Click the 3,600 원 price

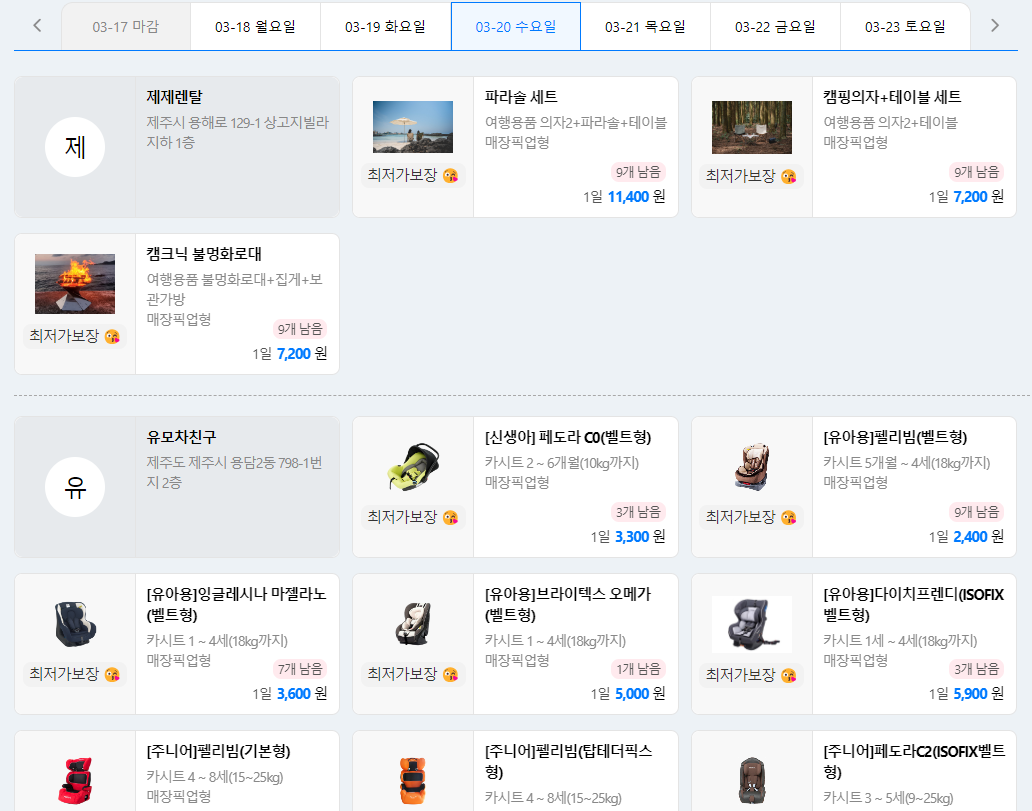click(x=301, y=694)
